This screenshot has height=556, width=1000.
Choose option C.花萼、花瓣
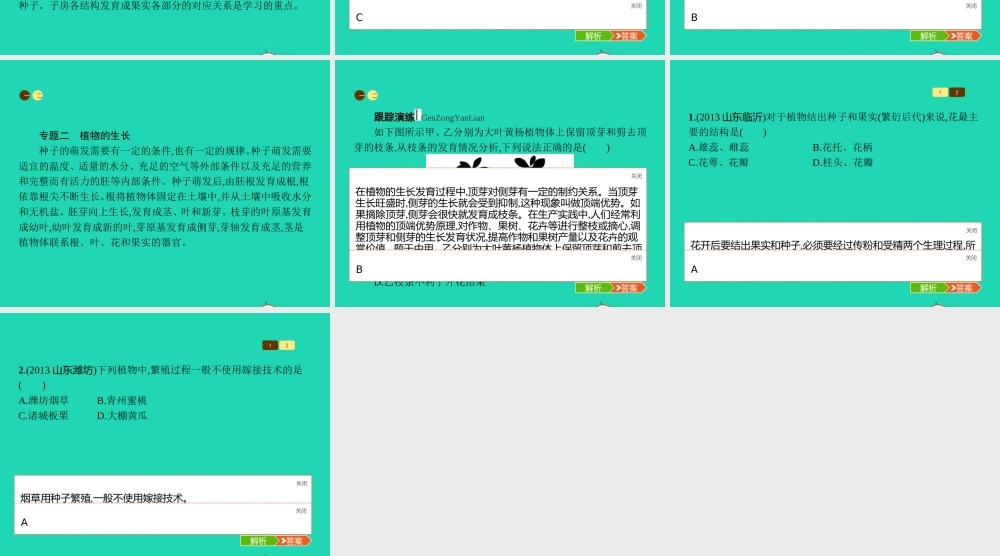tap(718, 163)
